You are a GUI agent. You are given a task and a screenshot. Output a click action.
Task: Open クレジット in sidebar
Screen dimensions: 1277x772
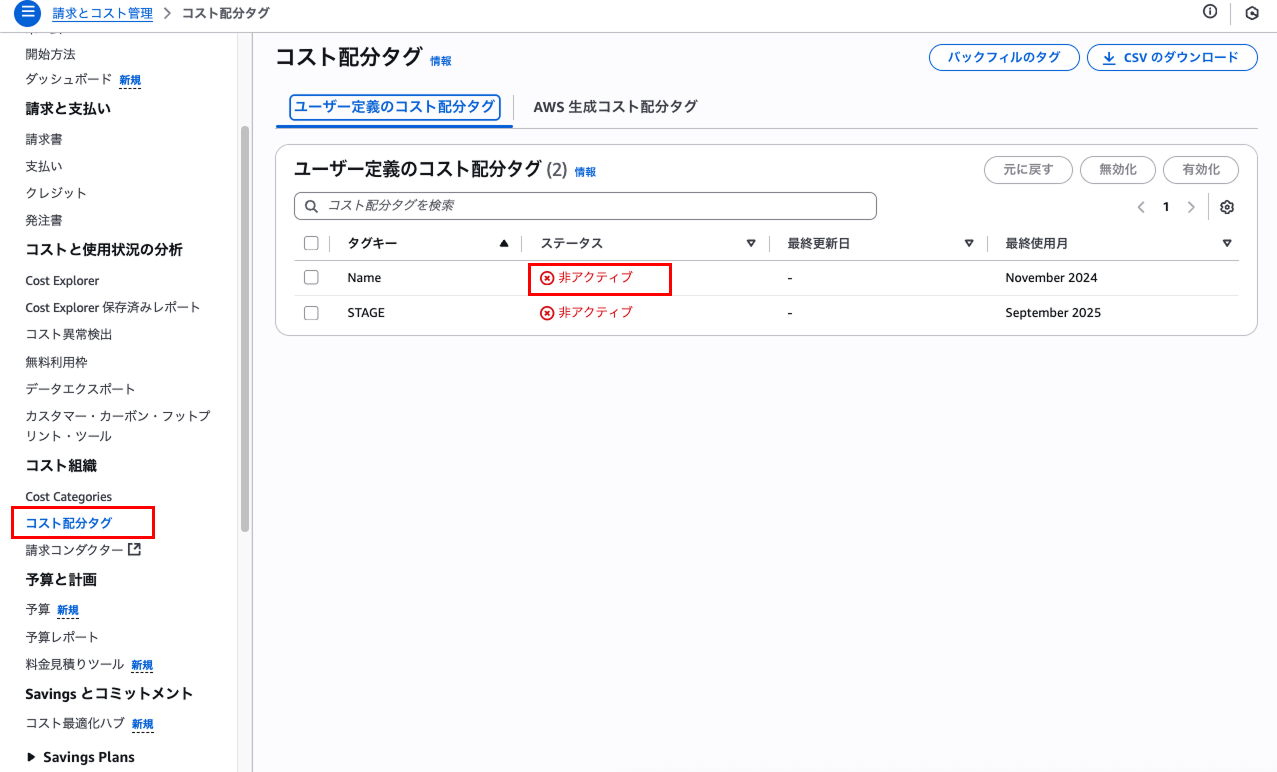[x=56, y=193]
